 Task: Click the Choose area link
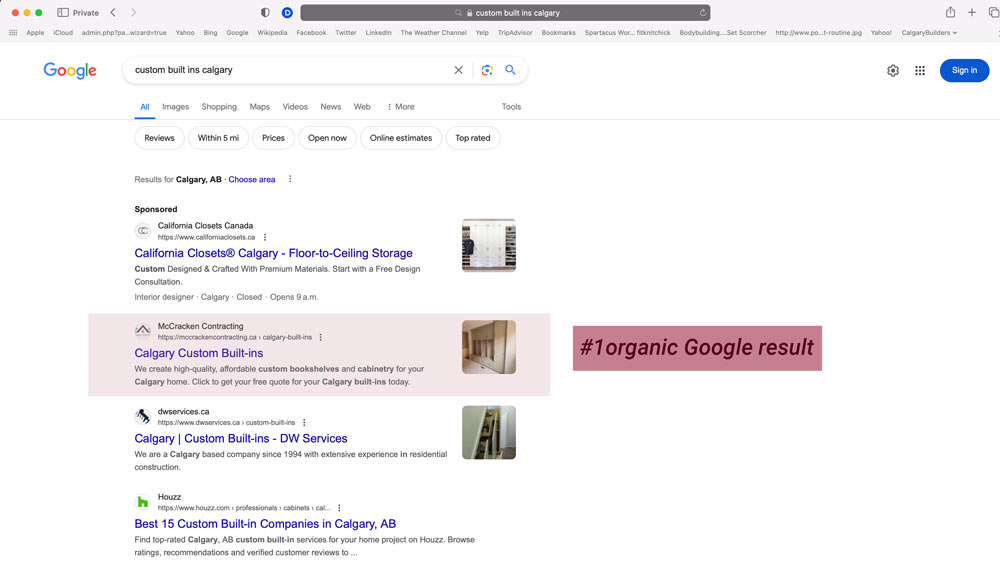tap(252, 180)
